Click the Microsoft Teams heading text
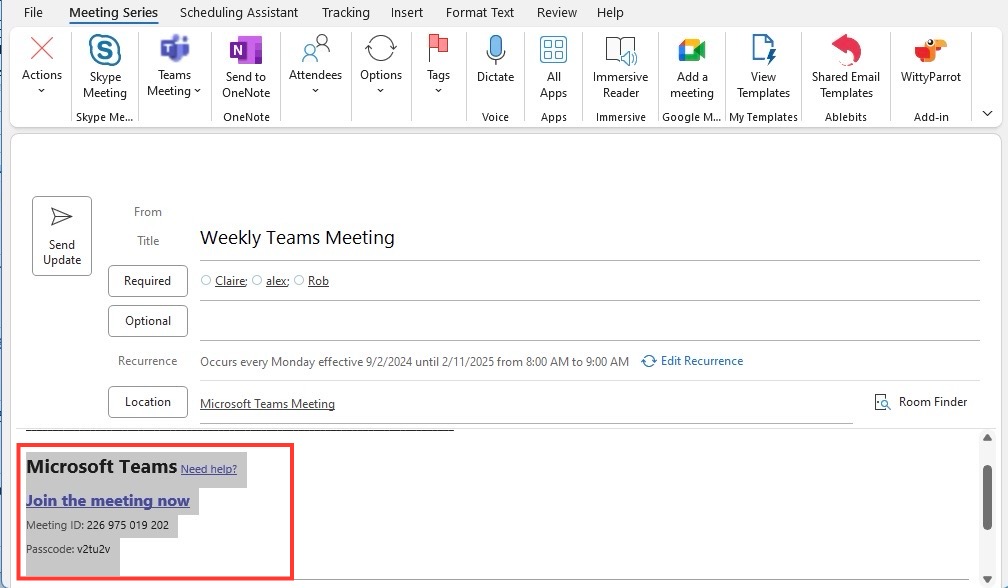This screenshot has width=1008, height=588. 102,467
